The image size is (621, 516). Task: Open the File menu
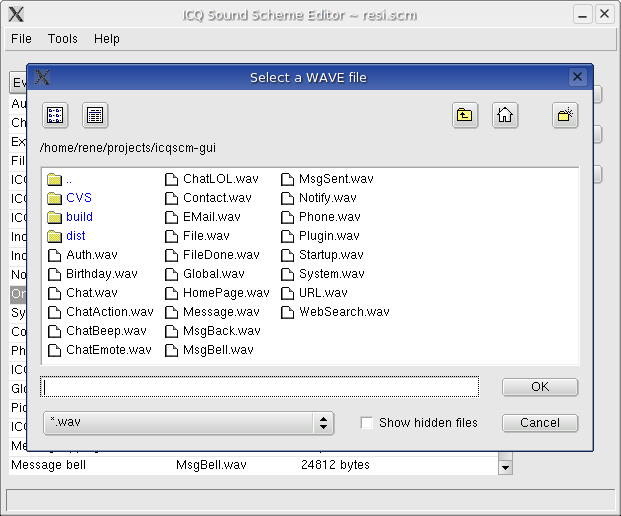(21, 39)
